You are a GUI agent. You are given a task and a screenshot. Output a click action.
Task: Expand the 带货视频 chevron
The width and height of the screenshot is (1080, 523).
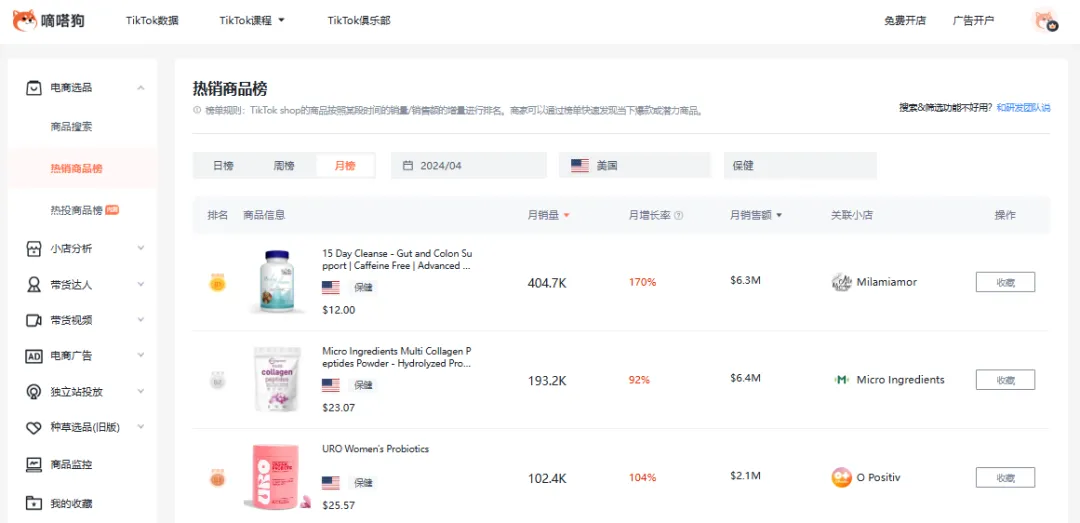141,320
